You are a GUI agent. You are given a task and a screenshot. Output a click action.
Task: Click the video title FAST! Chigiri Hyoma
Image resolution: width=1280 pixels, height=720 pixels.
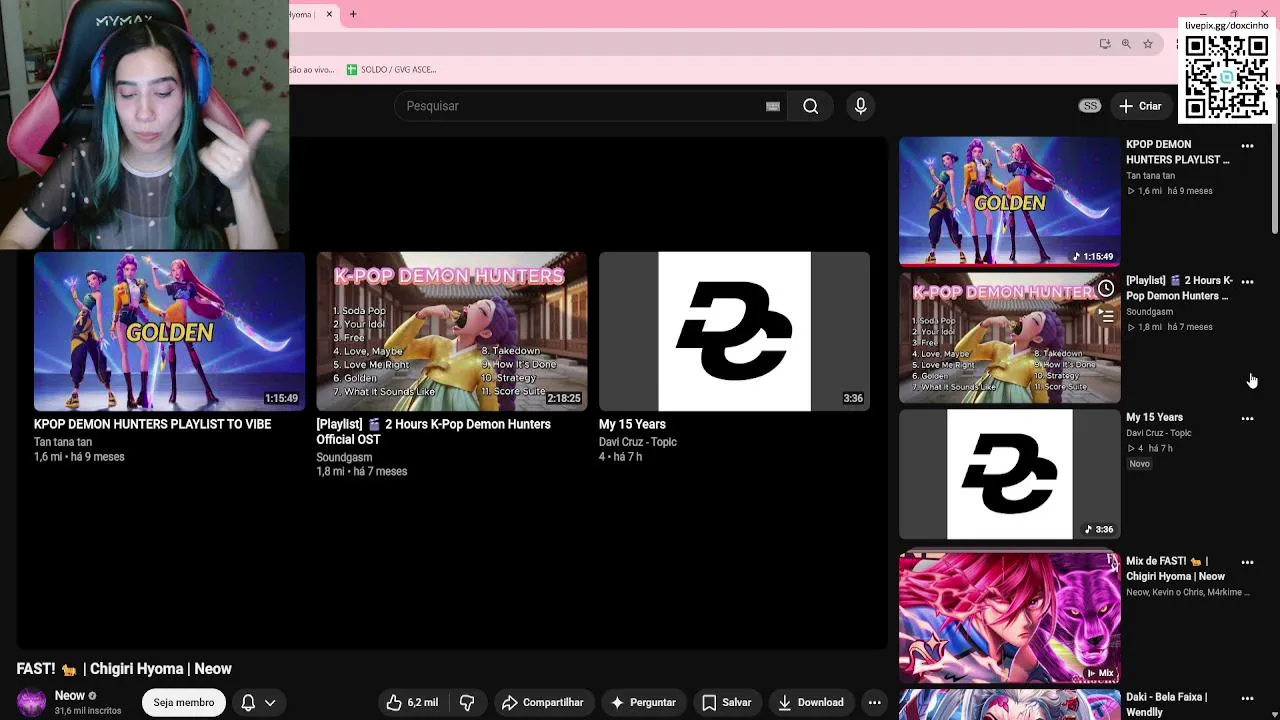(x=124, y=669)
